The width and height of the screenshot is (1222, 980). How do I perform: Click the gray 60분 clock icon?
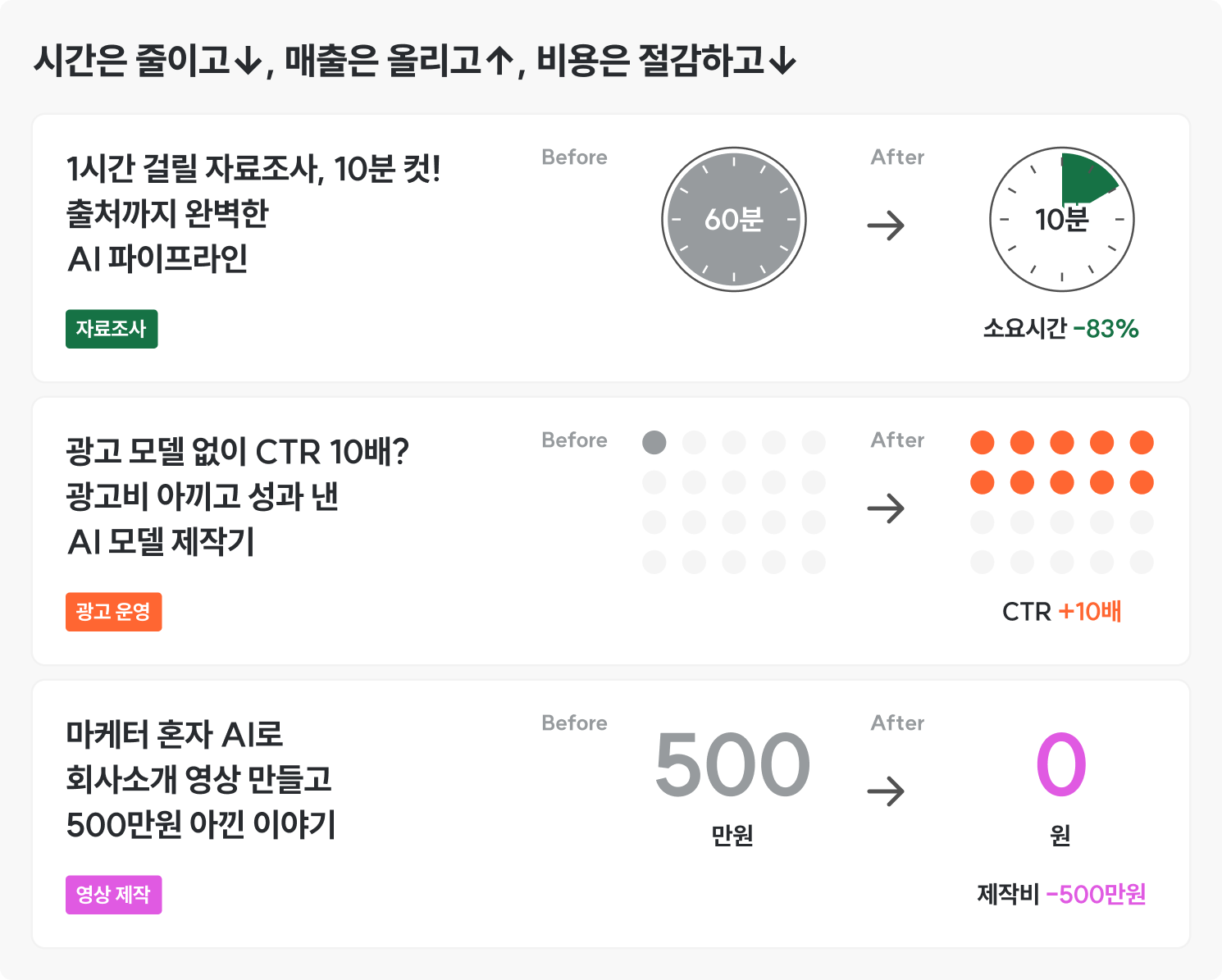[x=734, y=219]
